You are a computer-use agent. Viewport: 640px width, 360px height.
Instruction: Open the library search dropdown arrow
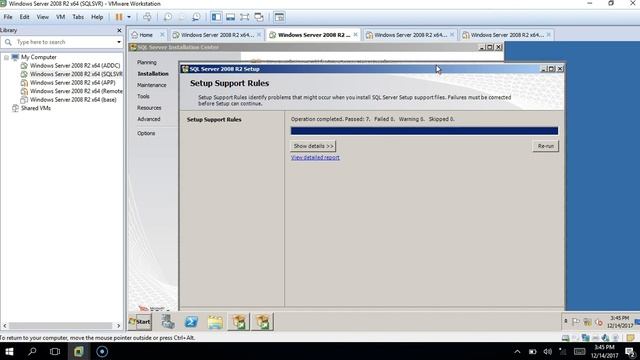pos(119,42)
